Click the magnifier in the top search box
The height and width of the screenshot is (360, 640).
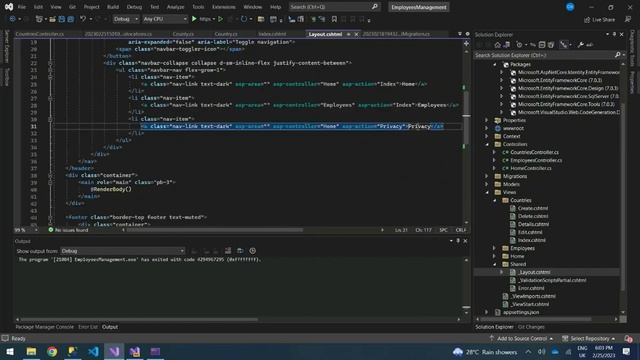(375, 7)
